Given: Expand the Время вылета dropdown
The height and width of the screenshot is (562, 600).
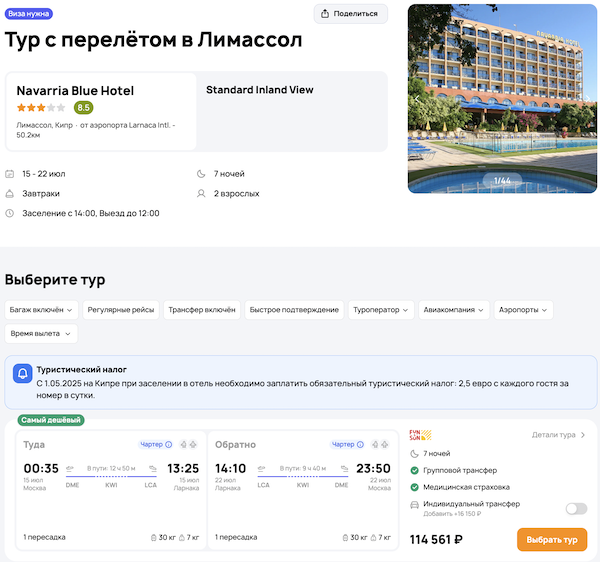Looking at the screenshot, I should pos(41,333).
